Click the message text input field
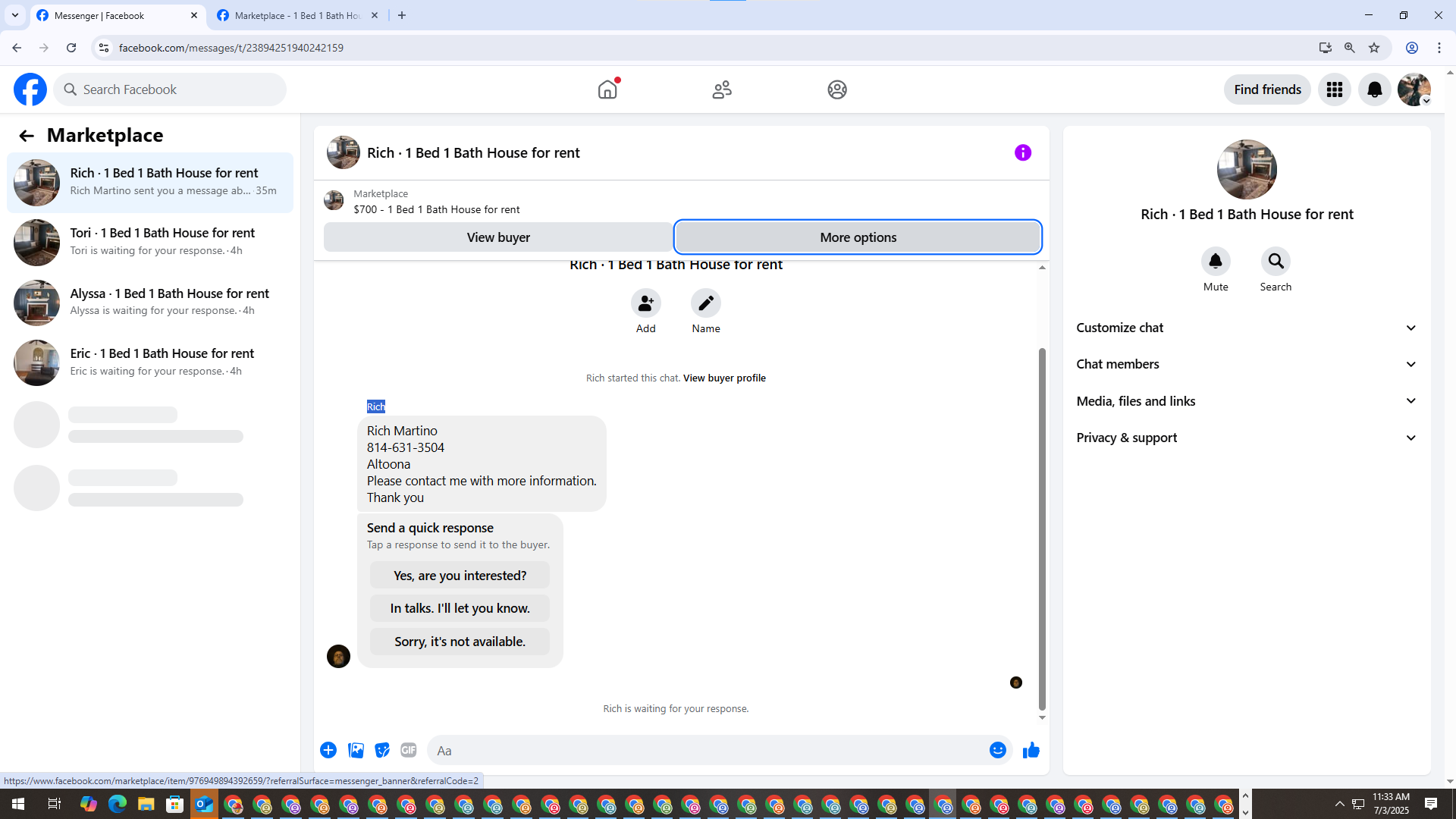 (705, 751)
